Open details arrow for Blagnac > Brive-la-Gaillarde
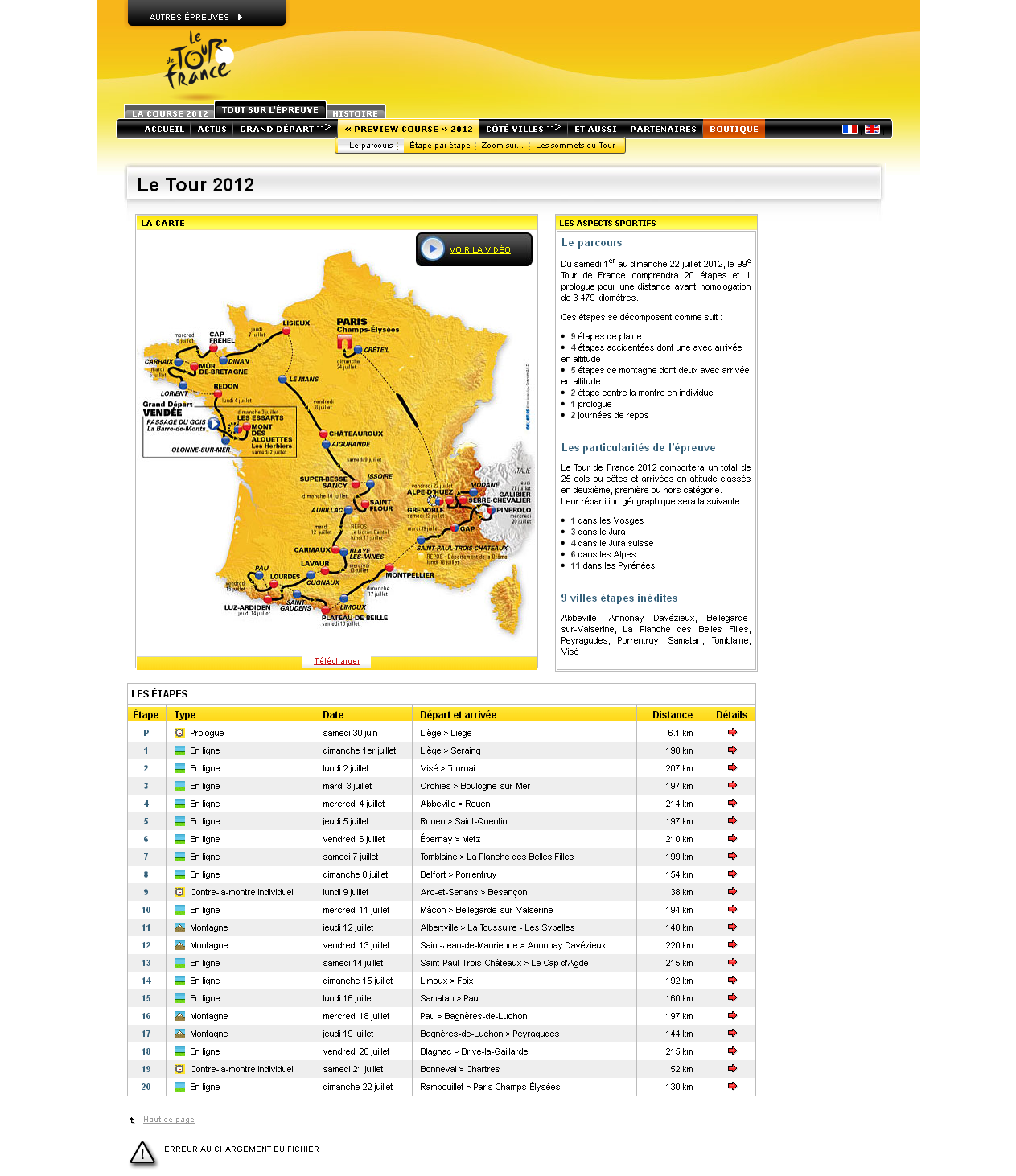The height and width of the screenshot is (1176, 1016). tap(732, 1051)
